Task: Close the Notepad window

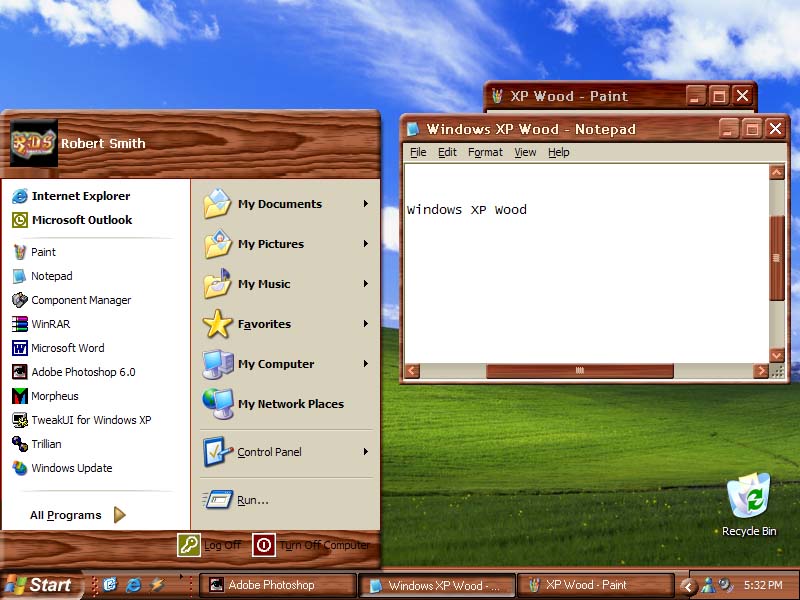Action: coord(776,129)
